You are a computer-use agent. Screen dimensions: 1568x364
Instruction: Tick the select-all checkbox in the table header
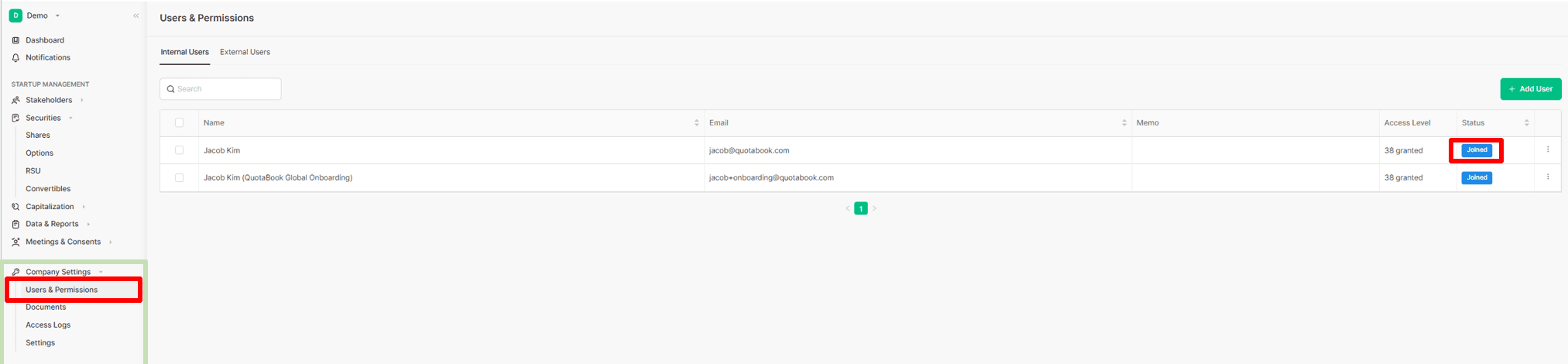point(180,122)
